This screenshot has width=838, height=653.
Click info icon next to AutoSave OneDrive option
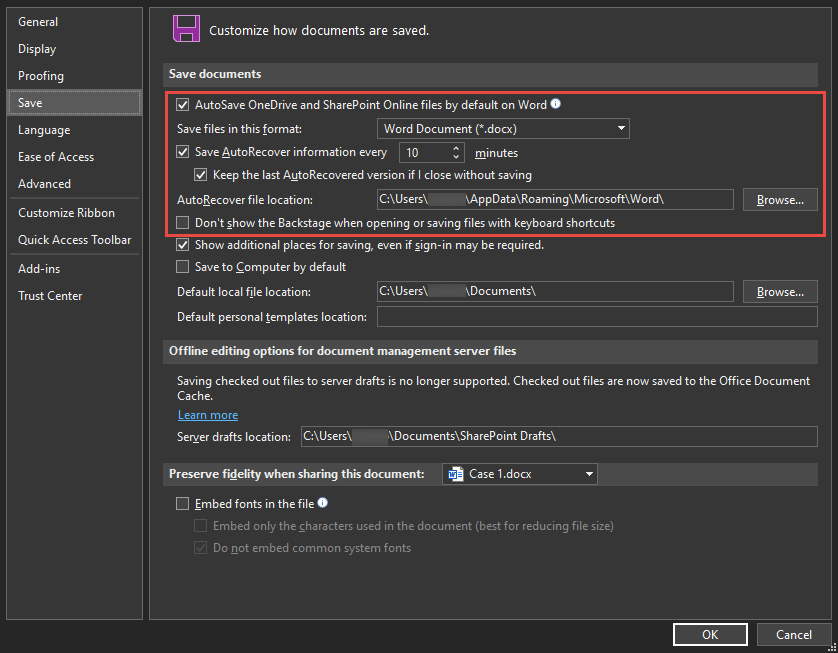click(x=556, y=104)
